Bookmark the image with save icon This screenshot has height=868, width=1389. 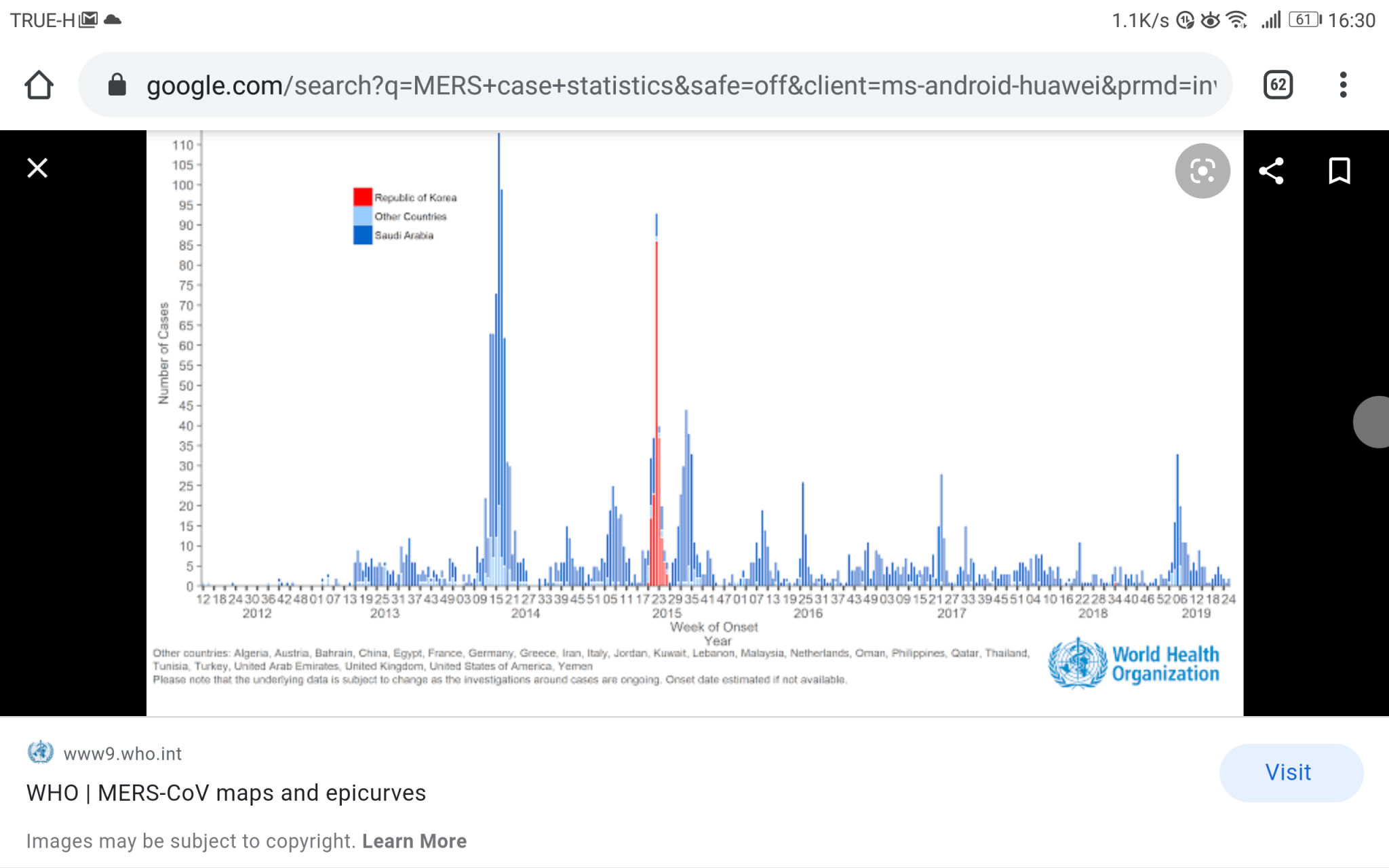(1339, 171)
